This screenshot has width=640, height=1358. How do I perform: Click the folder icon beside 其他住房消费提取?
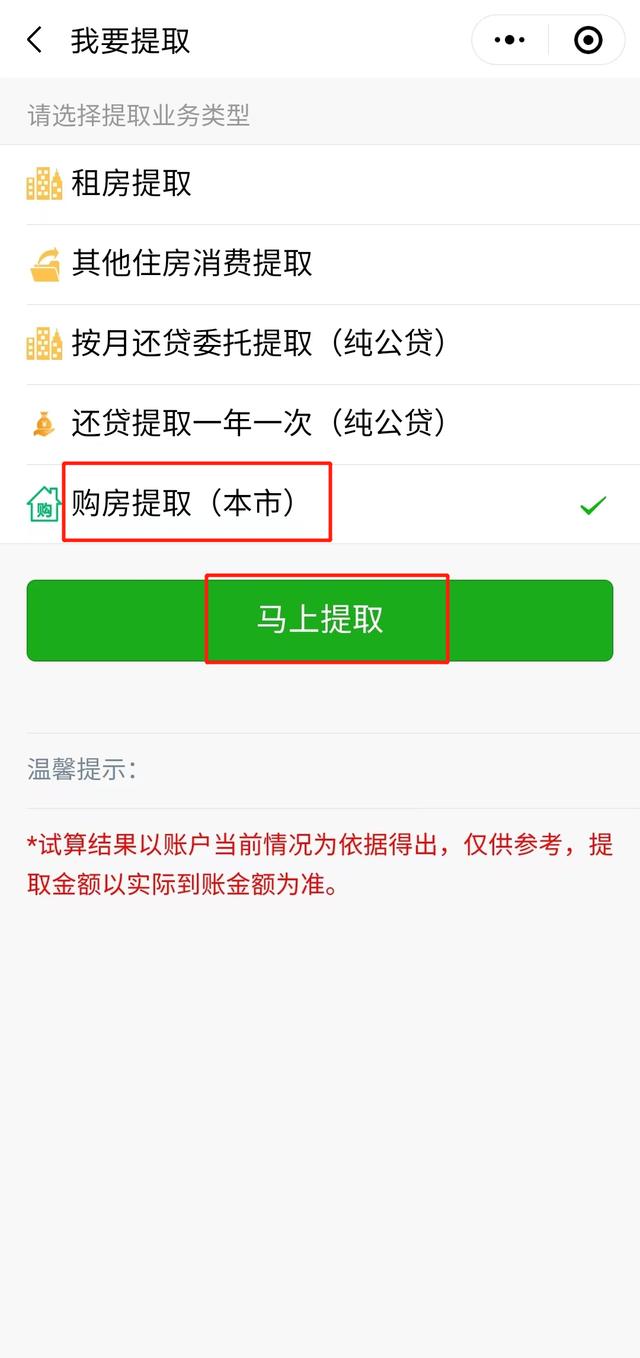coord(45,265)
